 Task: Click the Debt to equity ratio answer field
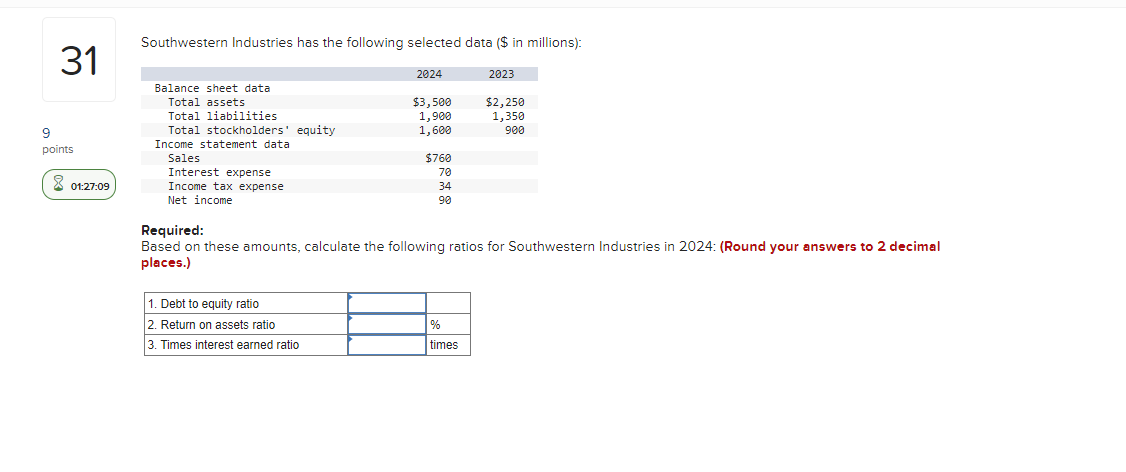pyautogui.click(x=387, y=303)
